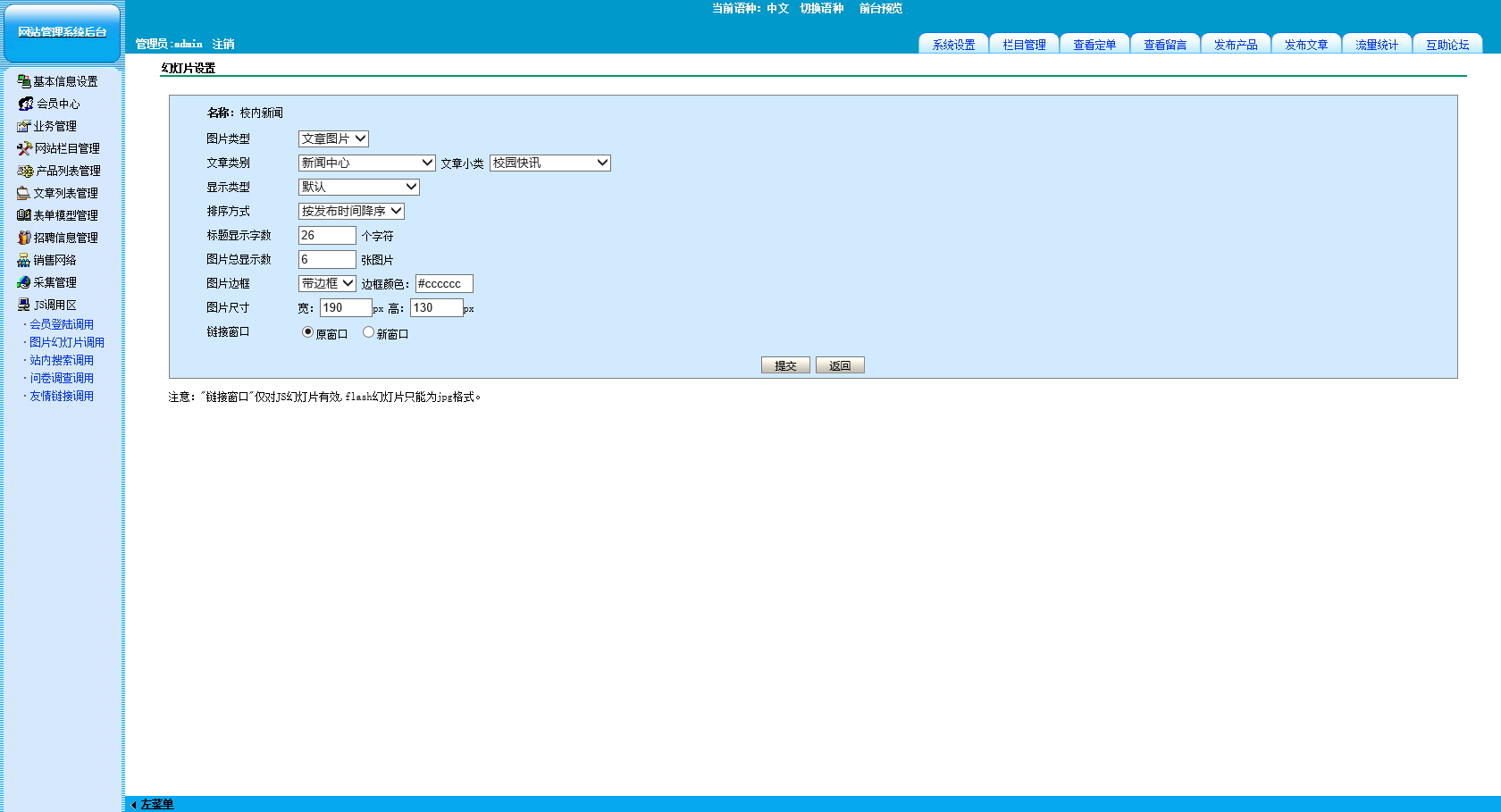Open the 发布文章 tab
1501x812 pixels.
[1305, 45]
